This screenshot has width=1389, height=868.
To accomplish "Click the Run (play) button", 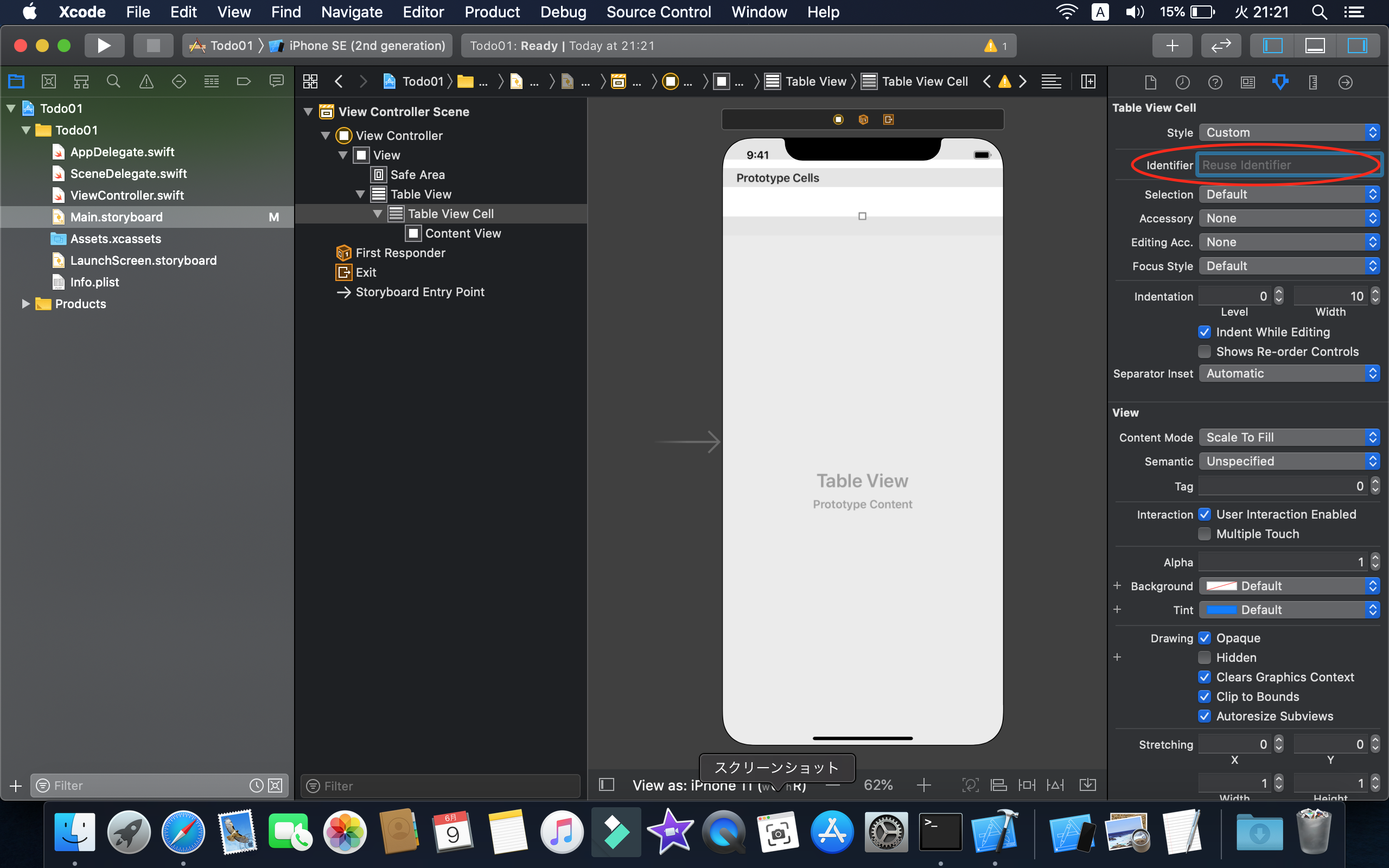I will (104, 46).
